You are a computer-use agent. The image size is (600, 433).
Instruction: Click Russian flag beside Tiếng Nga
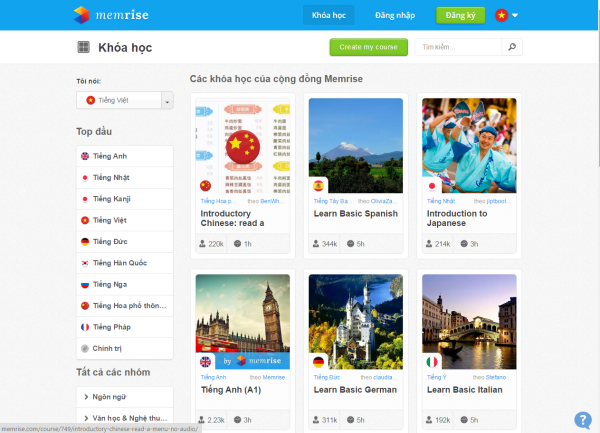(85, 285)
